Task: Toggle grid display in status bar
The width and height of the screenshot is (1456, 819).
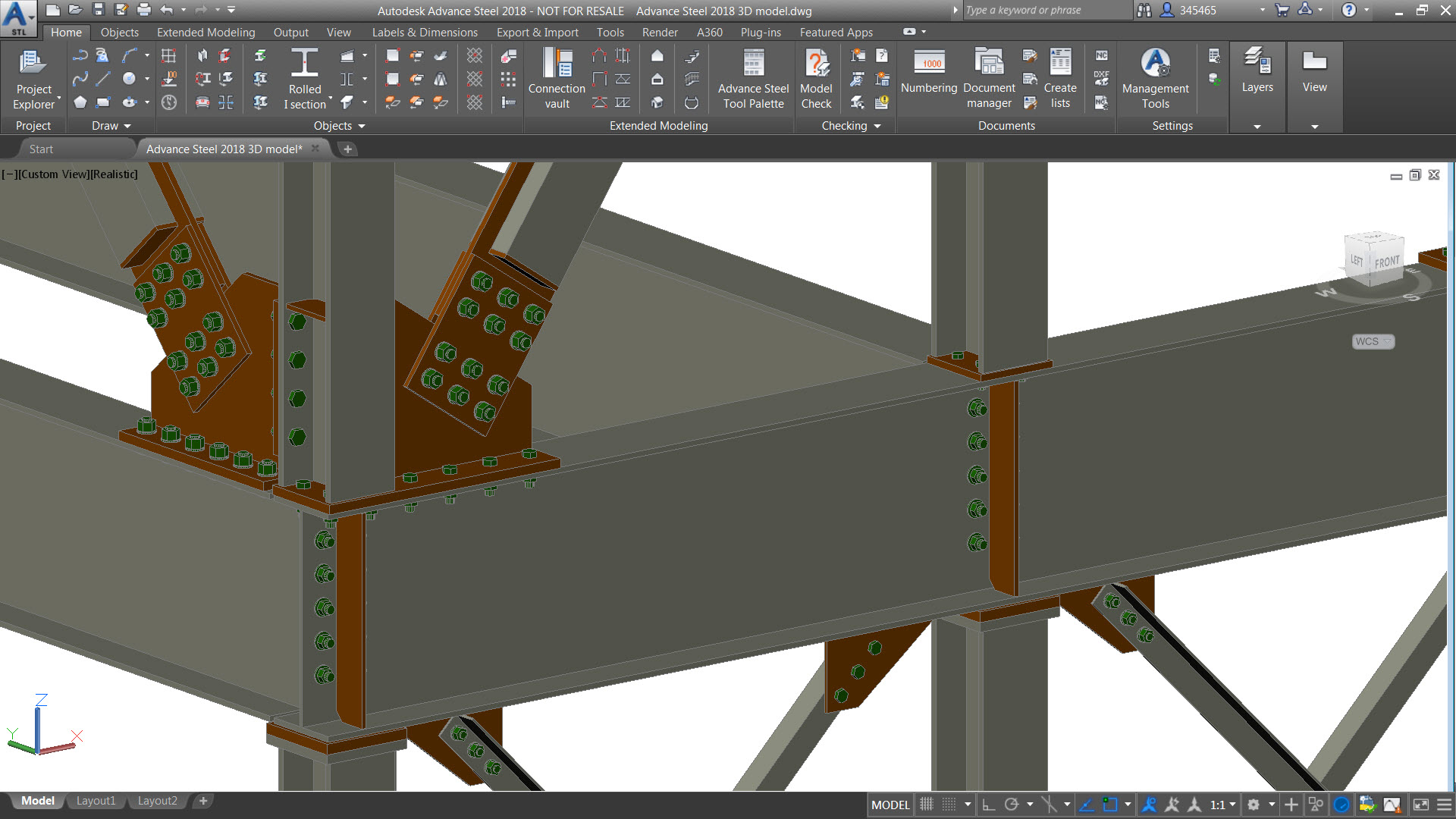Action: coord(927,805)
